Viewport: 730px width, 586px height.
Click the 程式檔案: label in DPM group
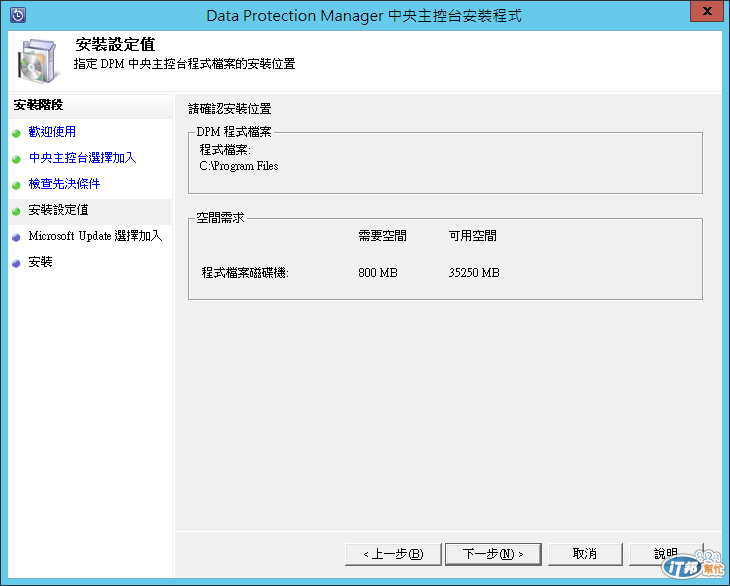click(x=225, y=150)
